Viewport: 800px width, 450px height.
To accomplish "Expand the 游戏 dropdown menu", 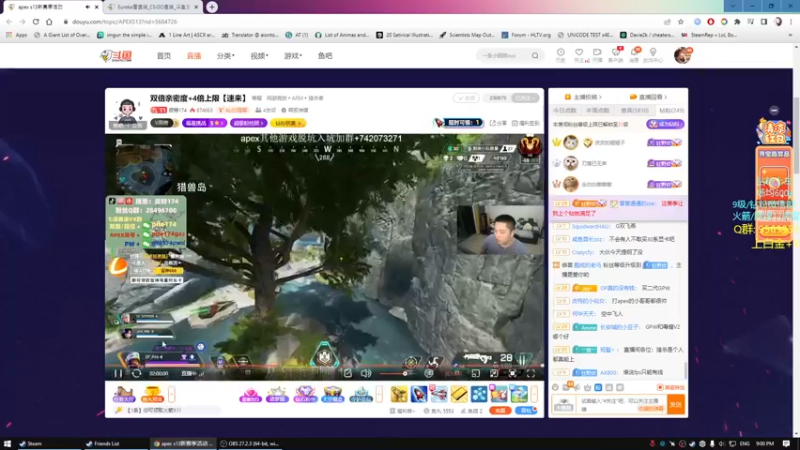I will pos(293,56).
